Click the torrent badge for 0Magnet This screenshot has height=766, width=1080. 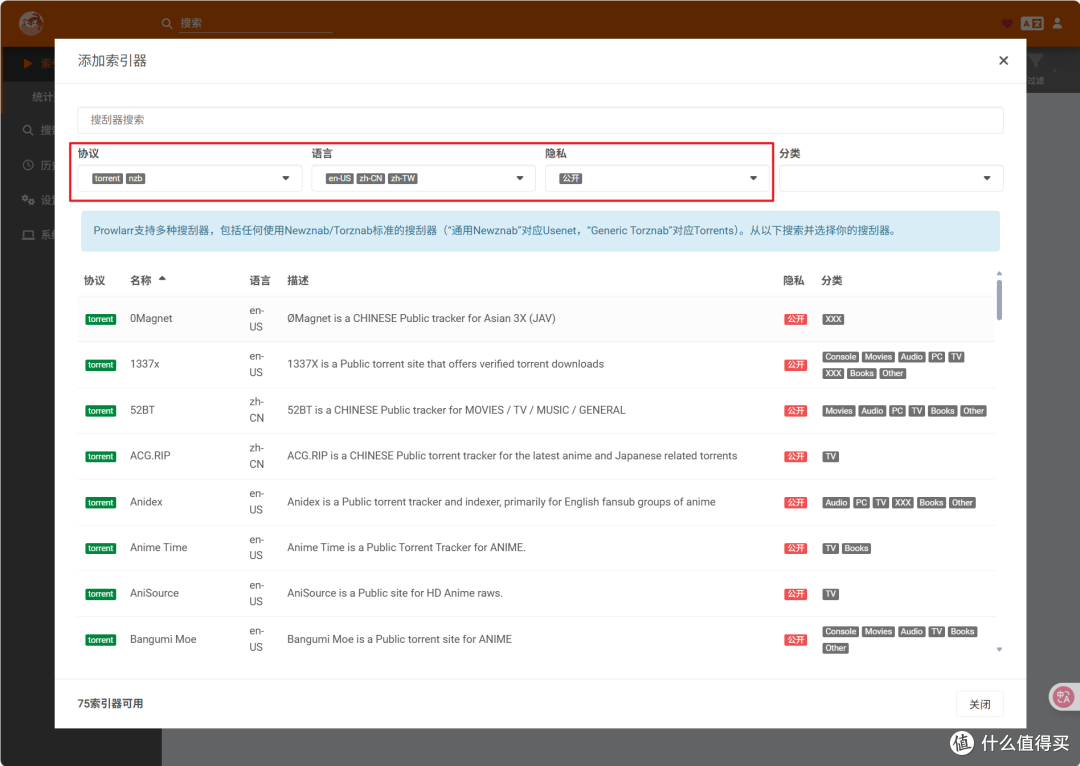(101, 319)
